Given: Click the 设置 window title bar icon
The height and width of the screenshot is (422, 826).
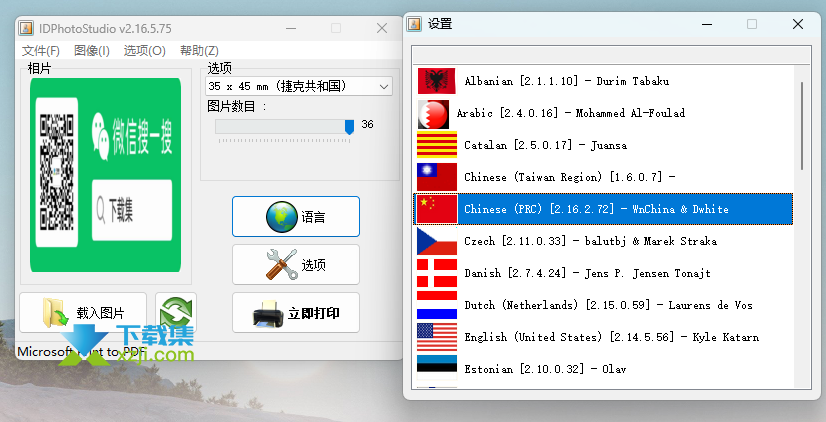Looking at the screenshot, I should coord(414,24).
